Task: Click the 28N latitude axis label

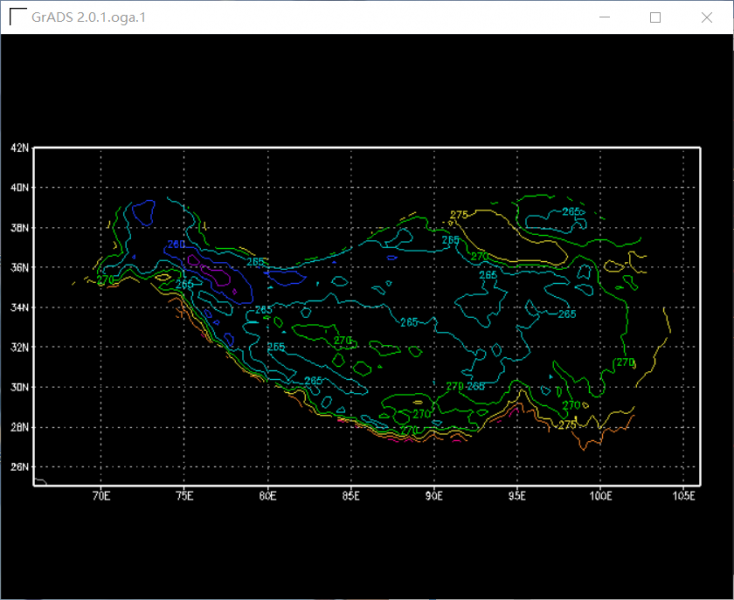Action: pyautogui.click(x=19, y=428)
